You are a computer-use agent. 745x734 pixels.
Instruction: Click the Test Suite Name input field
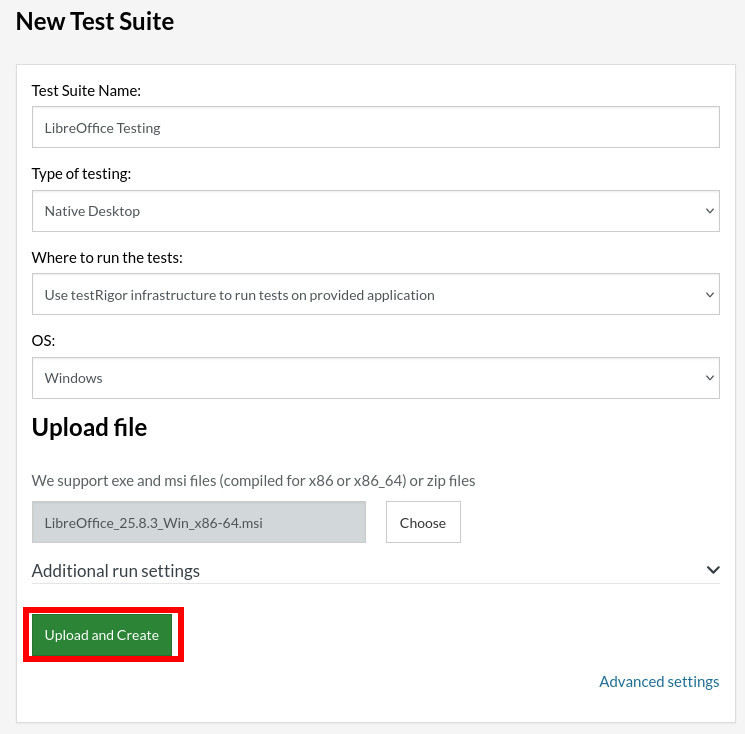(x=375, y=128)
